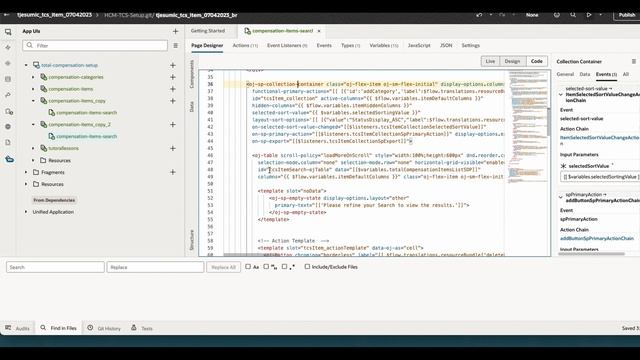Screen dimensions: 640x360
Task: Click the undo icon in header
Action: click(x=479, y=15)
